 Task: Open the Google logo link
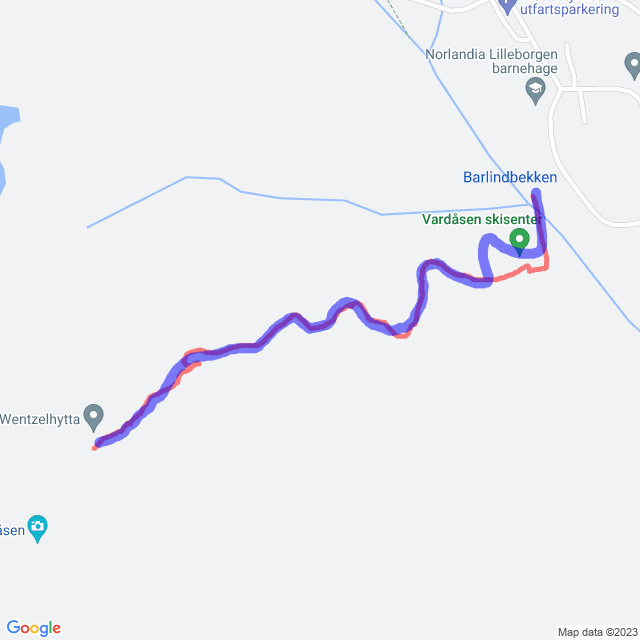[x=34, y=628]
